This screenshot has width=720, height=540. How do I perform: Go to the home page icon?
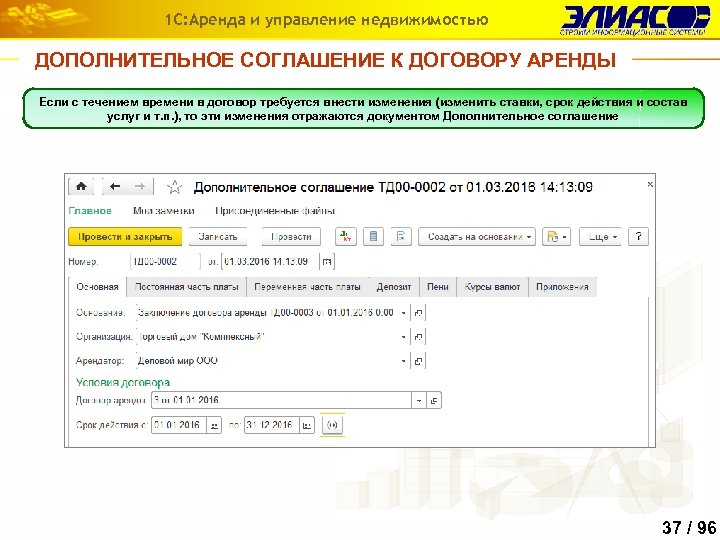click(81, 186)
